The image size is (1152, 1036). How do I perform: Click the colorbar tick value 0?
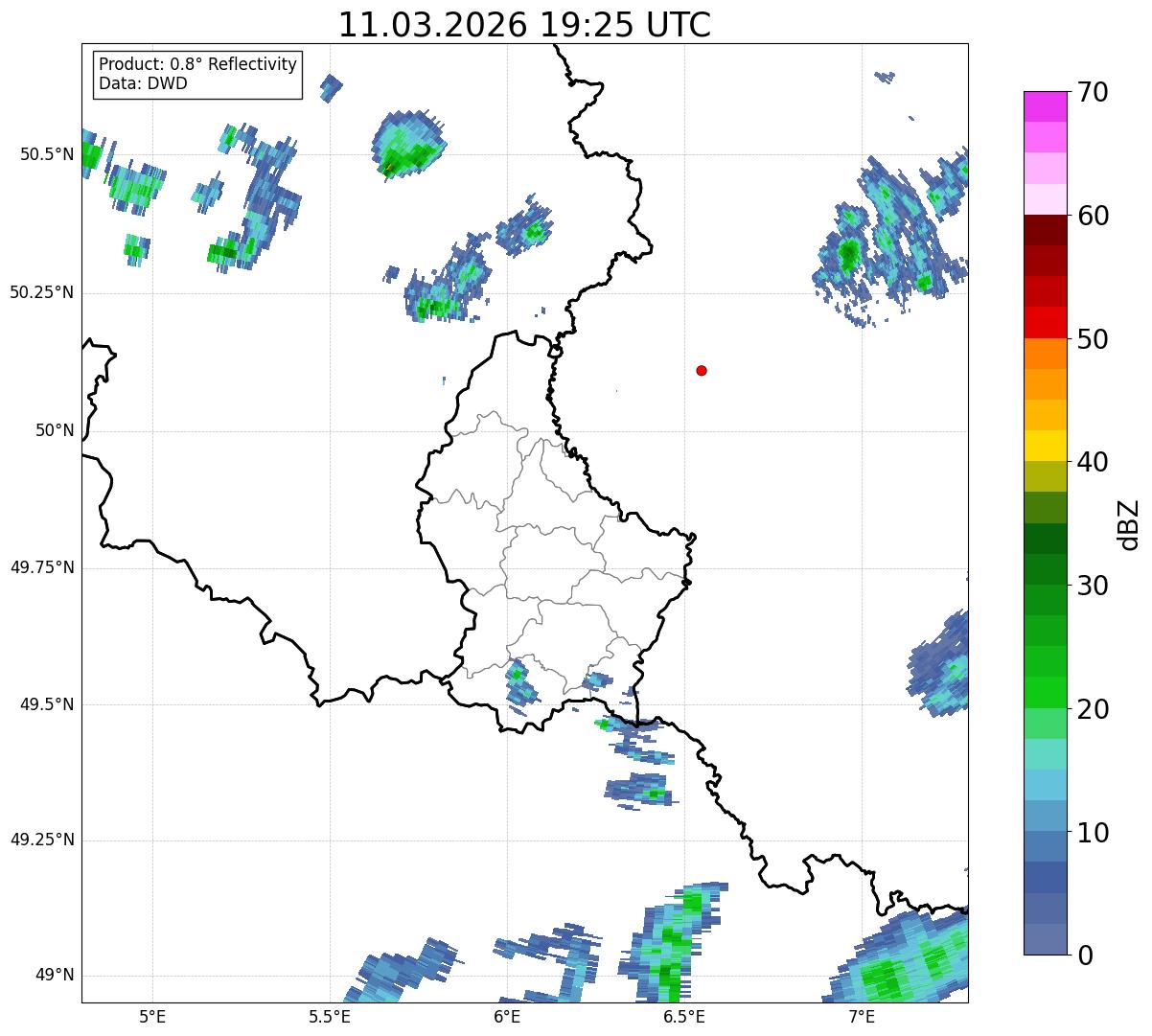[1084, 955]
